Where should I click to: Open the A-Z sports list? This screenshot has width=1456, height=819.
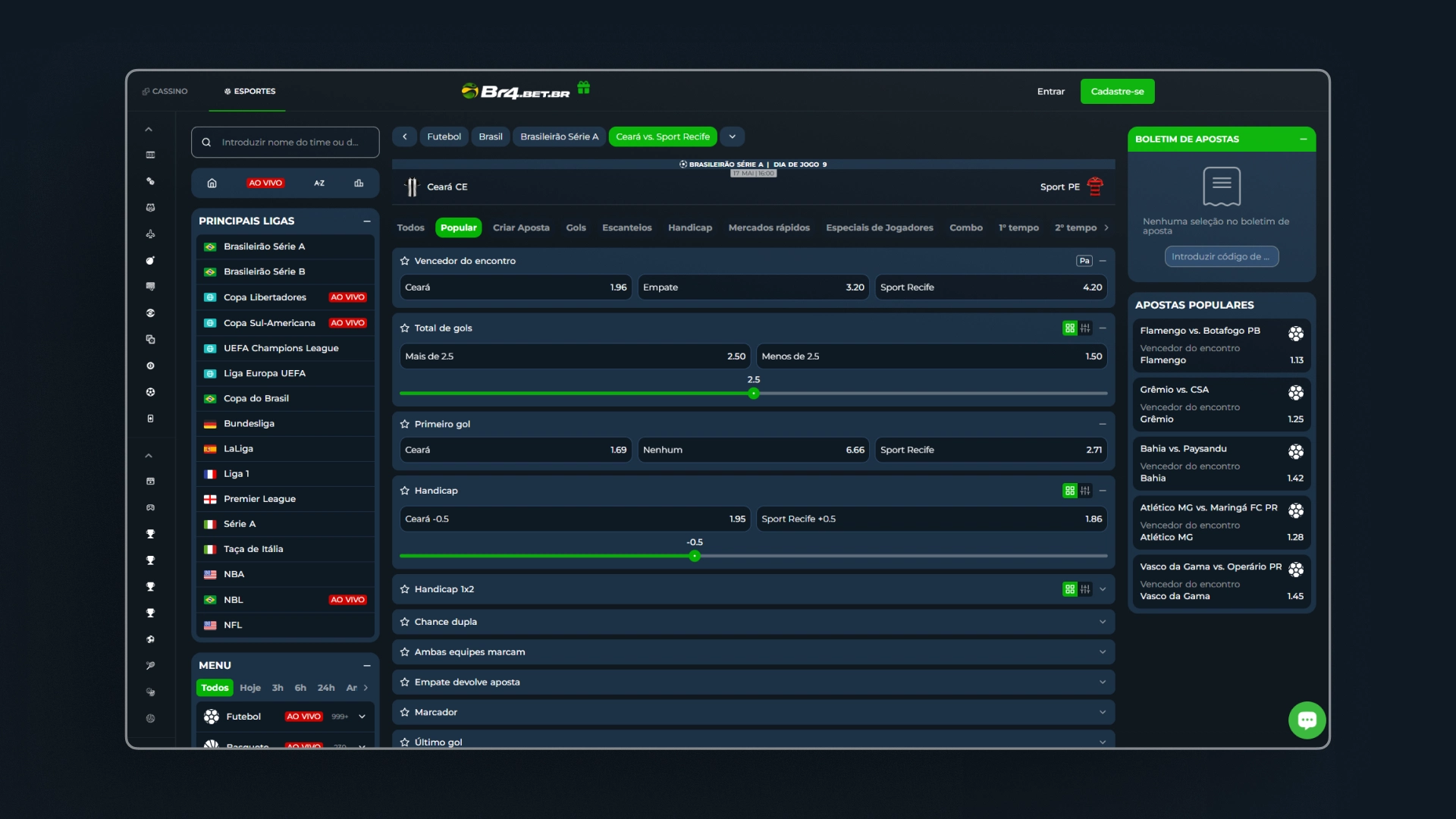tap(319, 183)
